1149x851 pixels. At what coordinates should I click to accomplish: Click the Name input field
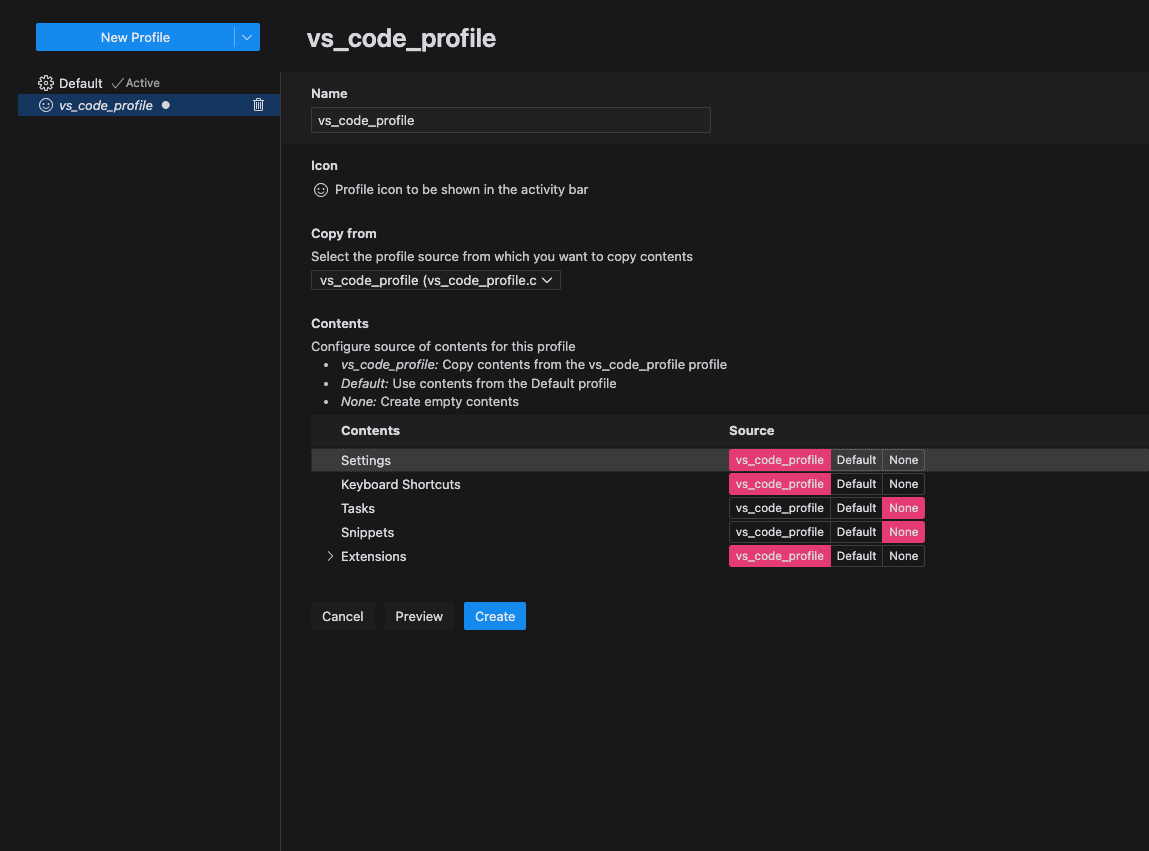(510, 120)
